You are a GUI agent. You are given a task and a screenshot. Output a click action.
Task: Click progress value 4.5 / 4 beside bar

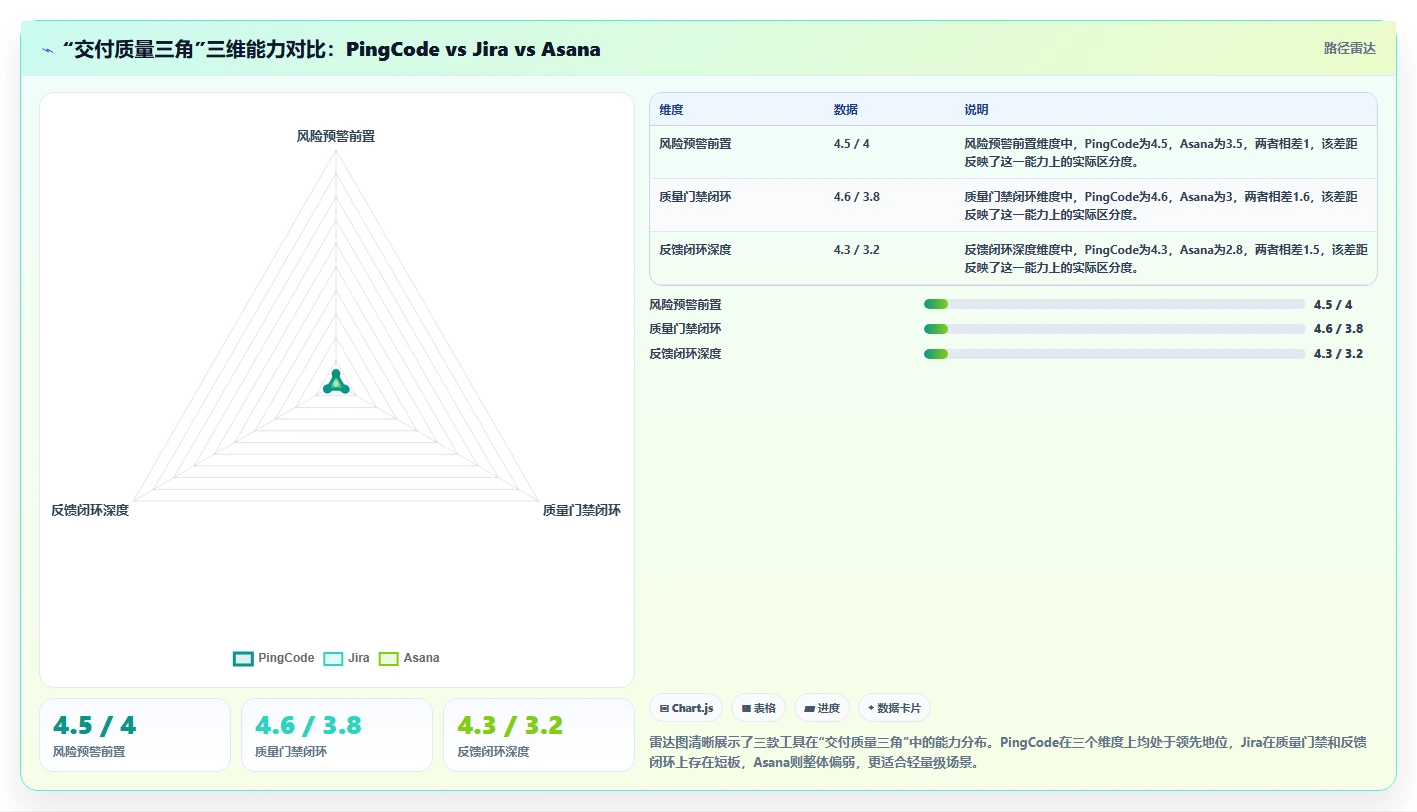point(1333,305)
